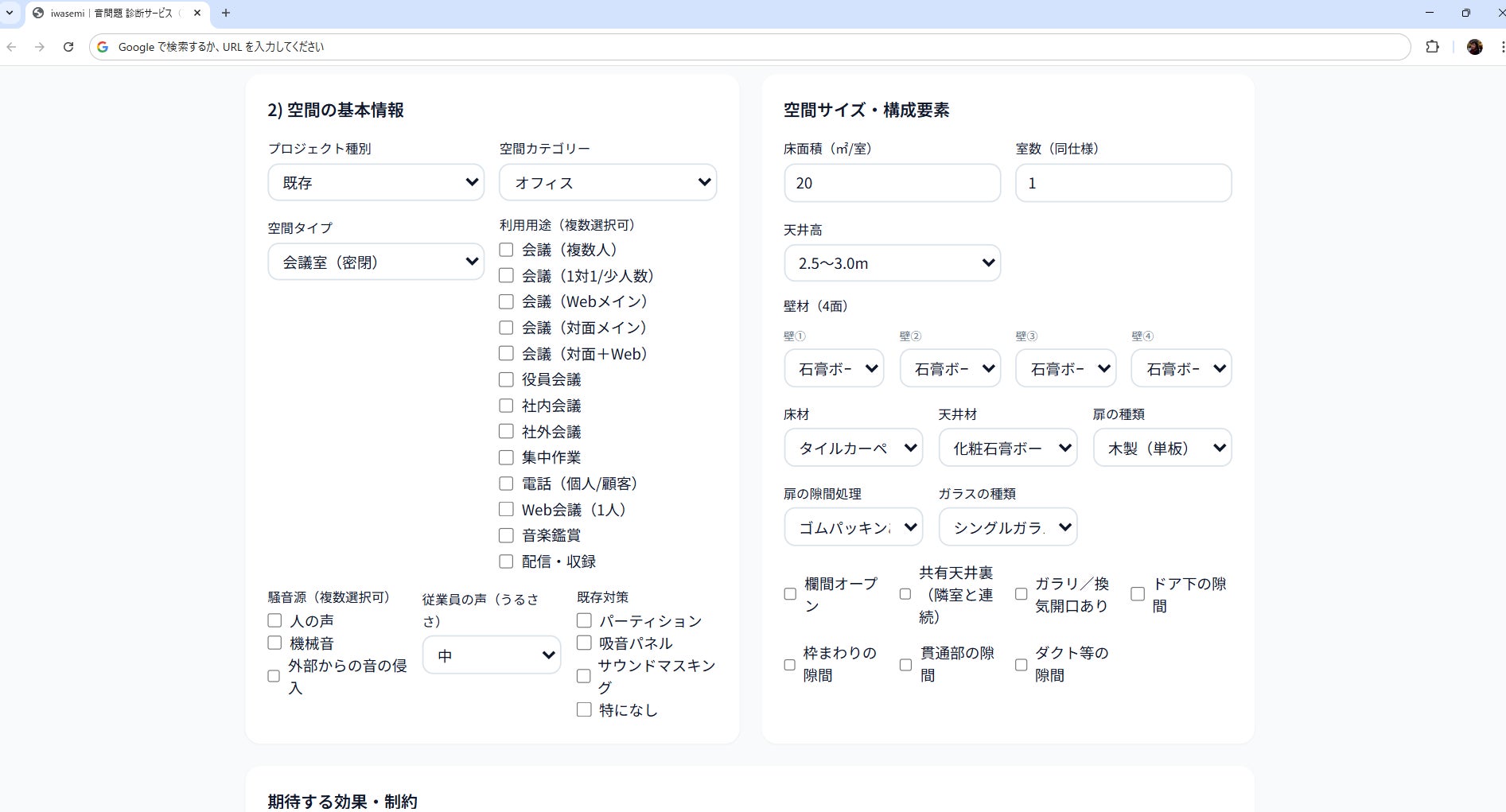The width and height of the screenshot is (1506, 812).
Task: Check 音楽鑑賞 option
Action: tap(506, 535)
